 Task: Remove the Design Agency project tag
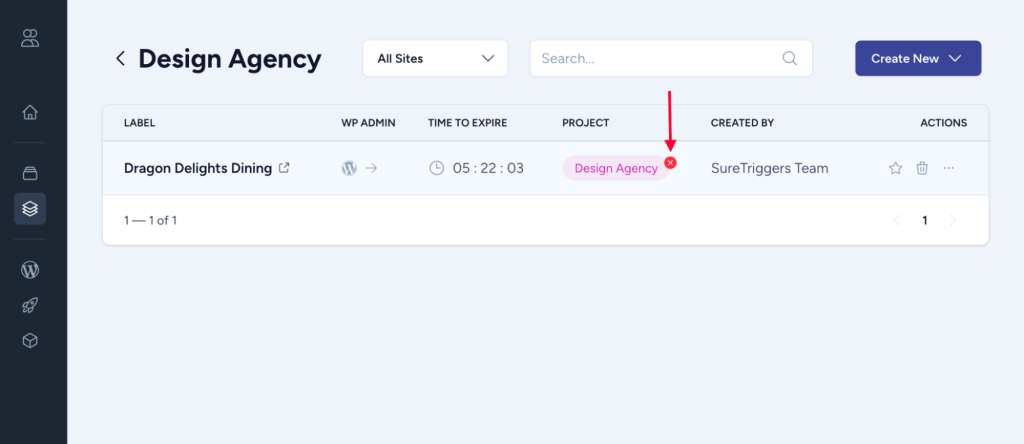pos(670,162)
